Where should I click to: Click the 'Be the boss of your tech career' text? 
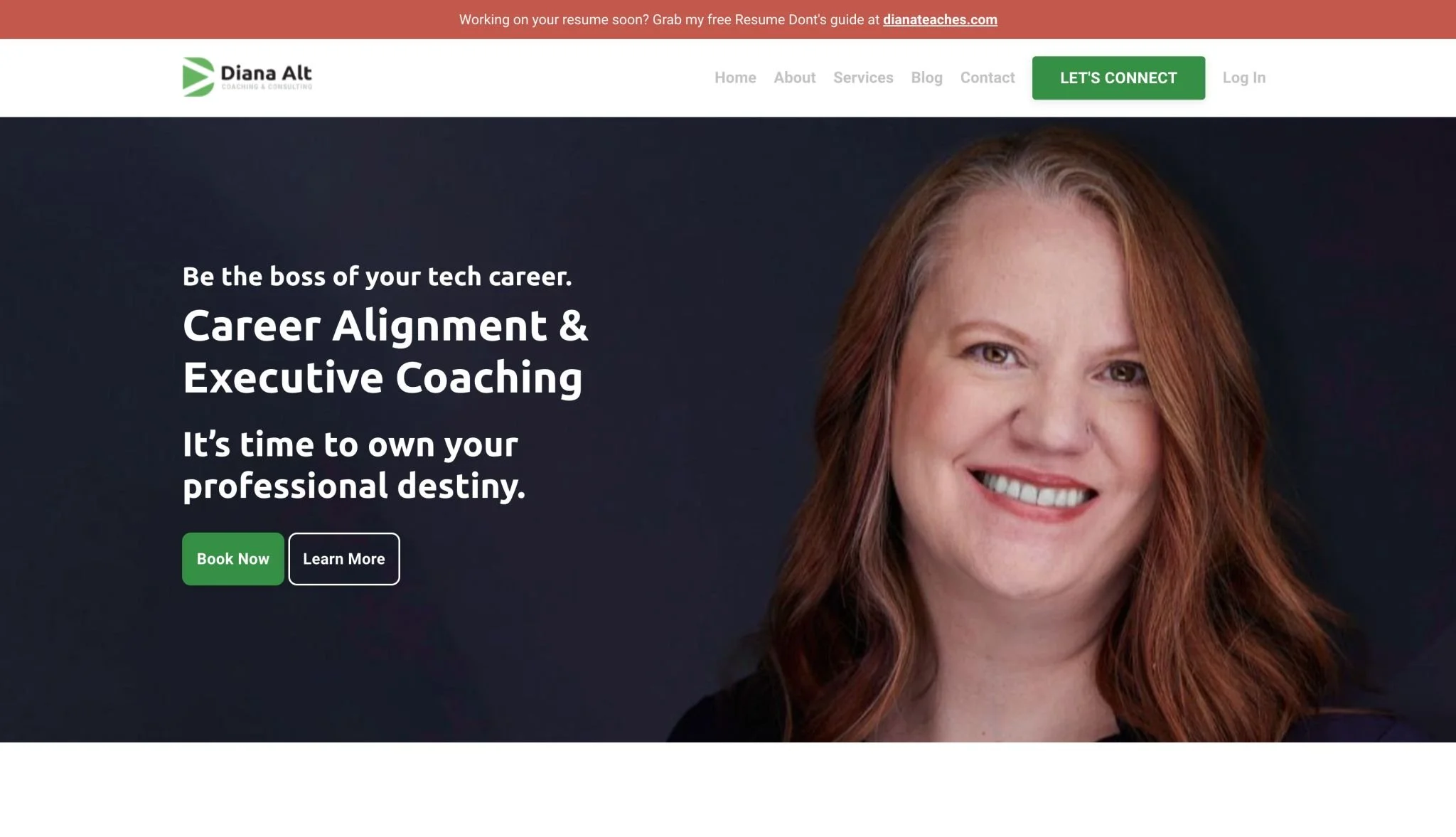tap(377, 276)
